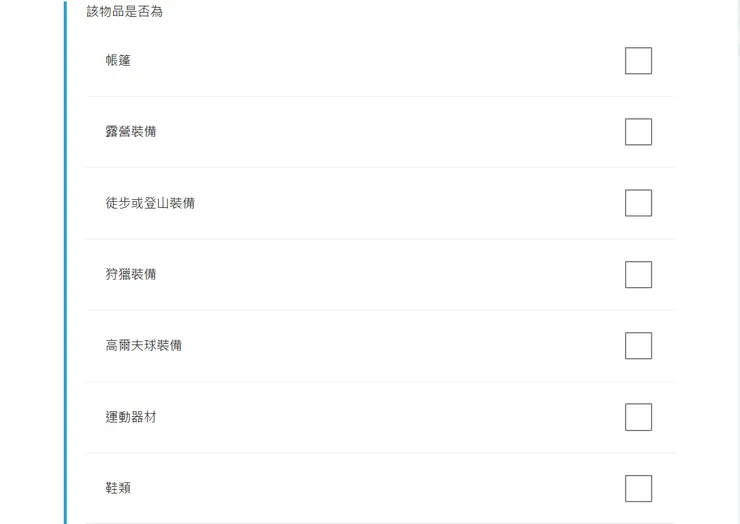Mark the 高爾夫球裝備 checkbox
The height and width of the screenshot is (524, 740).
tap(638, 346)
